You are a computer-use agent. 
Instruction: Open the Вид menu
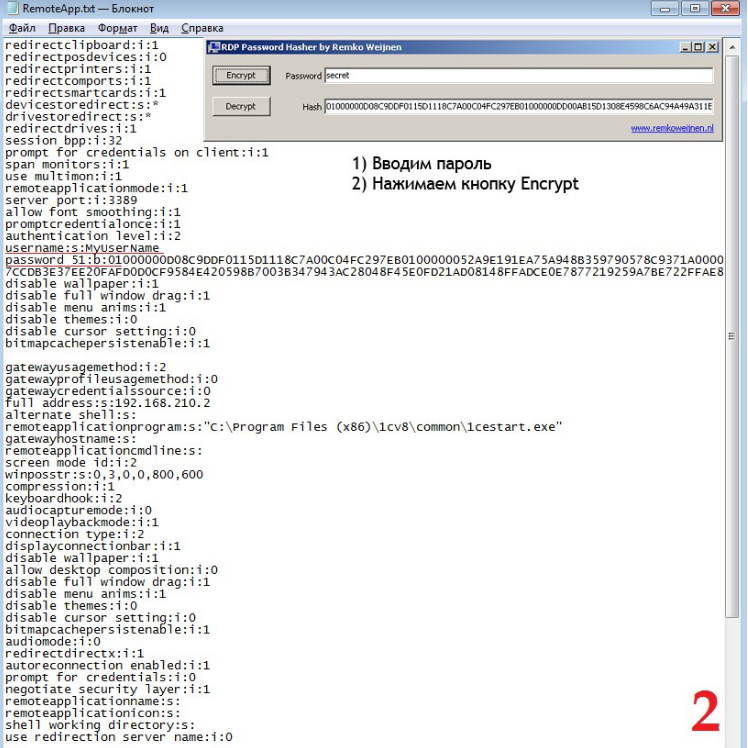click(x=159, y=29)
